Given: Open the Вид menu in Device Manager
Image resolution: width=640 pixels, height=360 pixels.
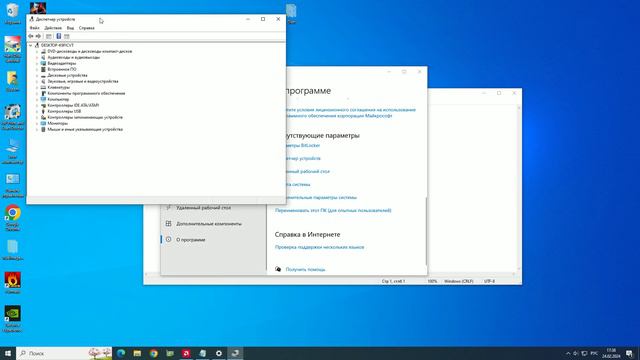Looking at the screenshot, I should (x=70, y=28).
